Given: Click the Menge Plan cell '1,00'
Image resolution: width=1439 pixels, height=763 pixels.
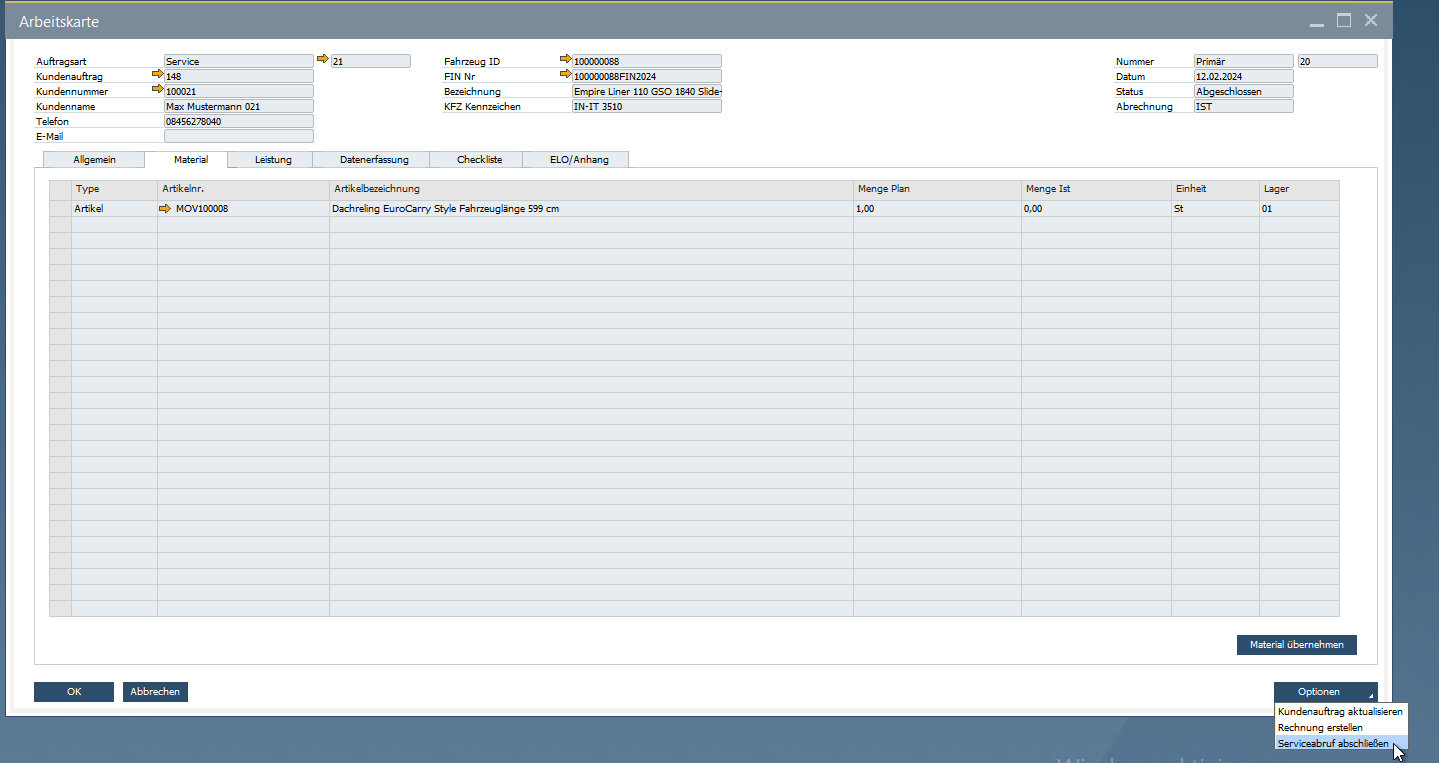Looking at the screenshot, I should 937,209.
